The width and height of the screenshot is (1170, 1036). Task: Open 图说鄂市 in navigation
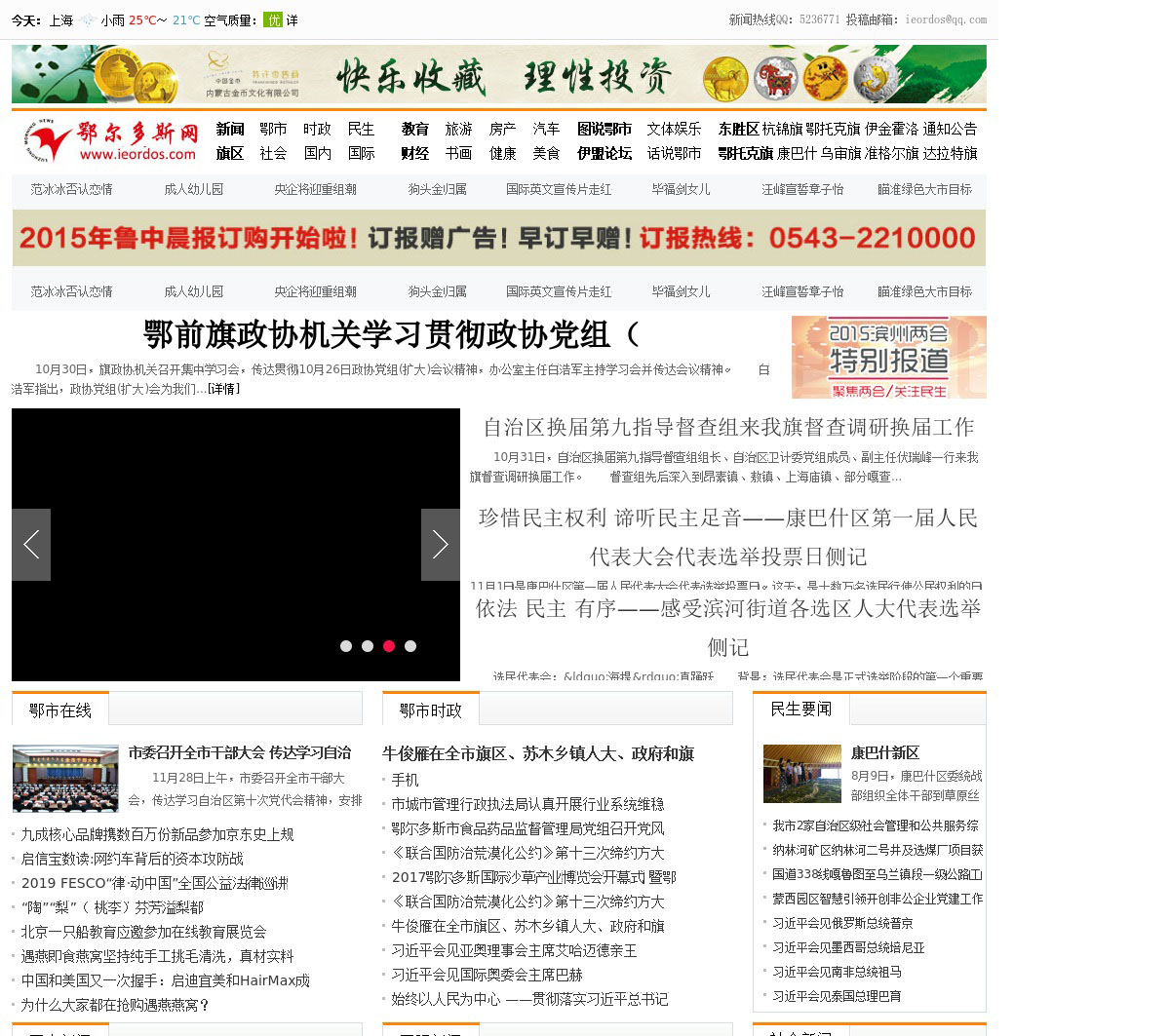(604, 129)
